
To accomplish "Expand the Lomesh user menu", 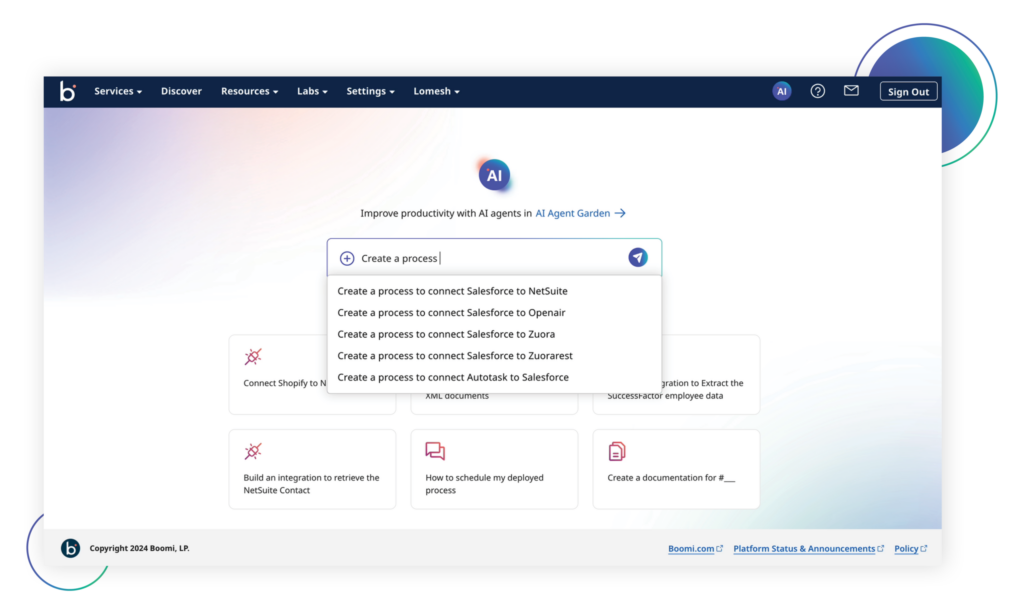I will pyautogui.click(x=436, y=90).
